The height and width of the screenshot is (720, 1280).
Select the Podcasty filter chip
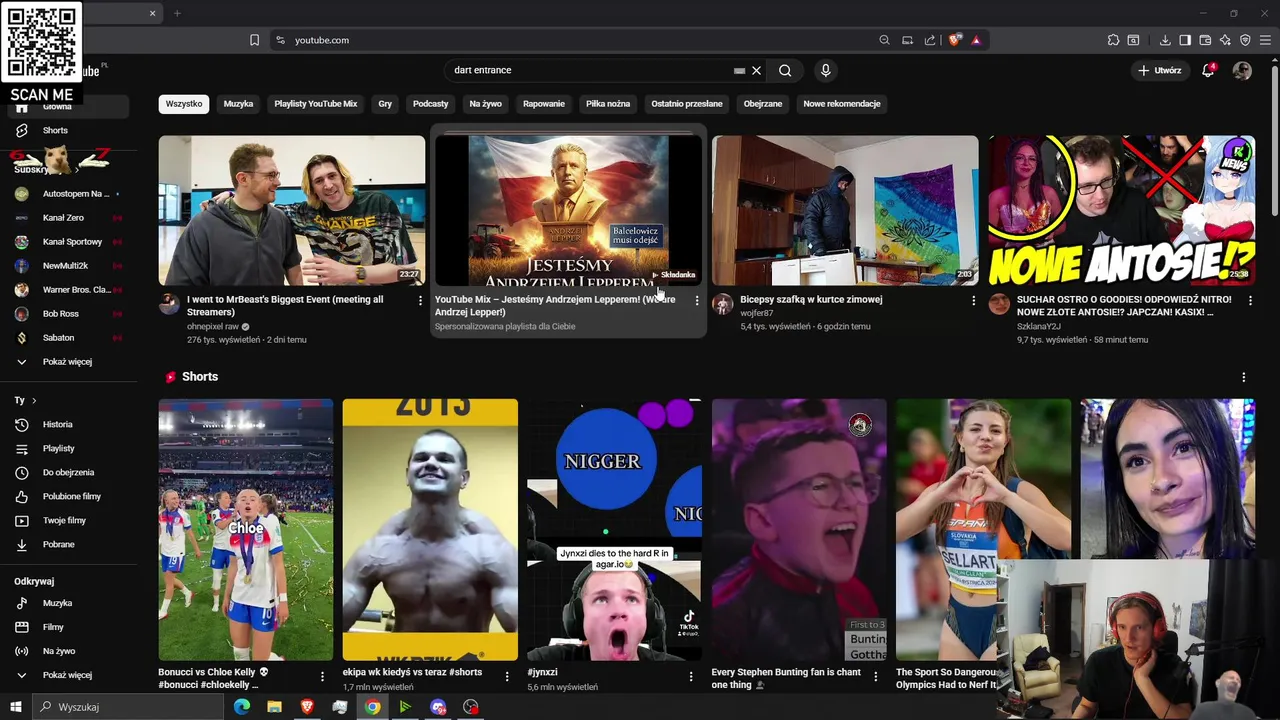point(431,104)
